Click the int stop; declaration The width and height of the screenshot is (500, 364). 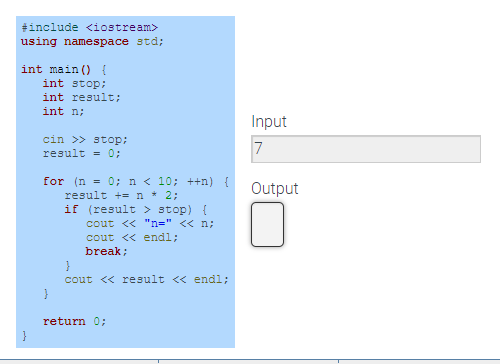click(x=74, y=83)
